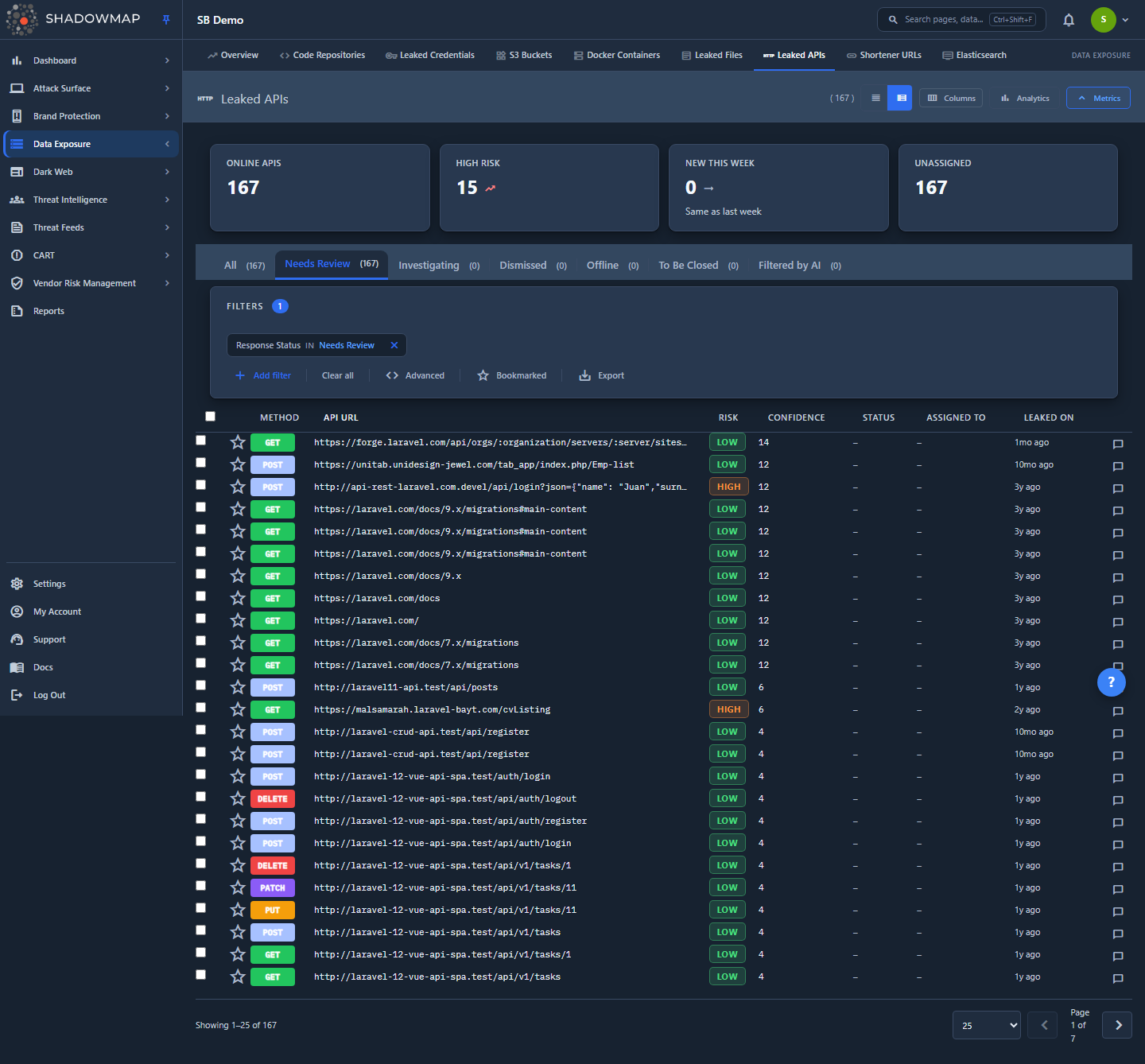Screen dimensions: 1145x1064
Task: Open the Support page in sidebar
Action: point(91,639)
